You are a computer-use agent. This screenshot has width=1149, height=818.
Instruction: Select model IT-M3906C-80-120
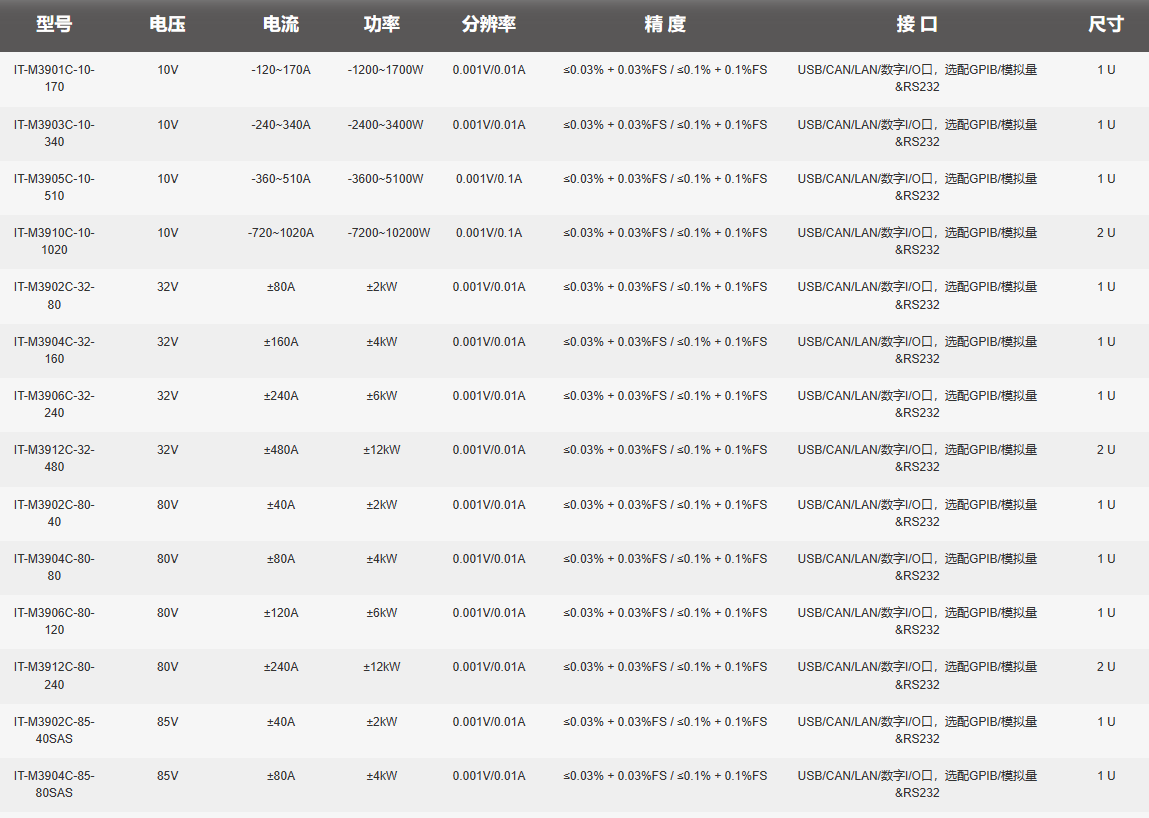tap(54, 621)
